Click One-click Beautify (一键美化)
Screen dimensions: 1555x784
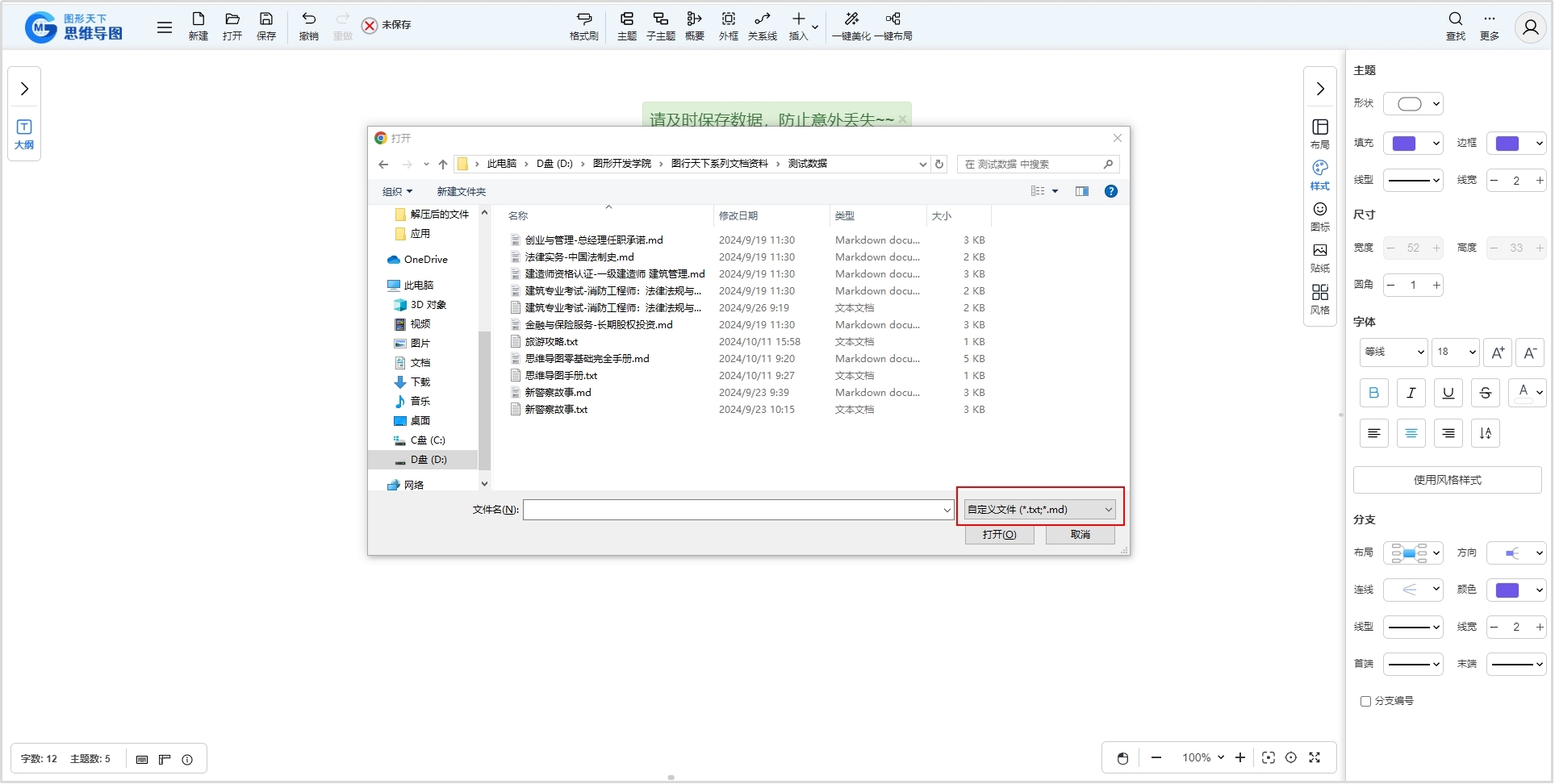(x=851, y=26)
